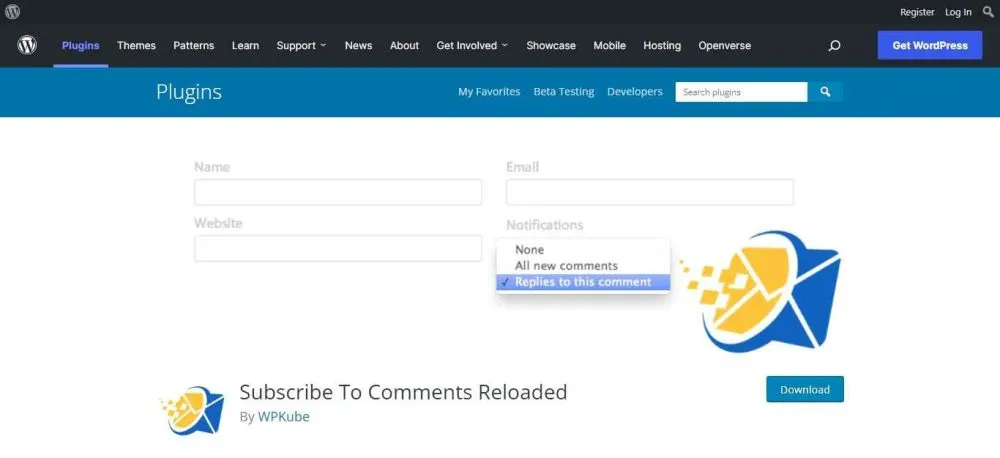Click the Log In link
This screenshot has height=458, width=1000.
[958, 12]
